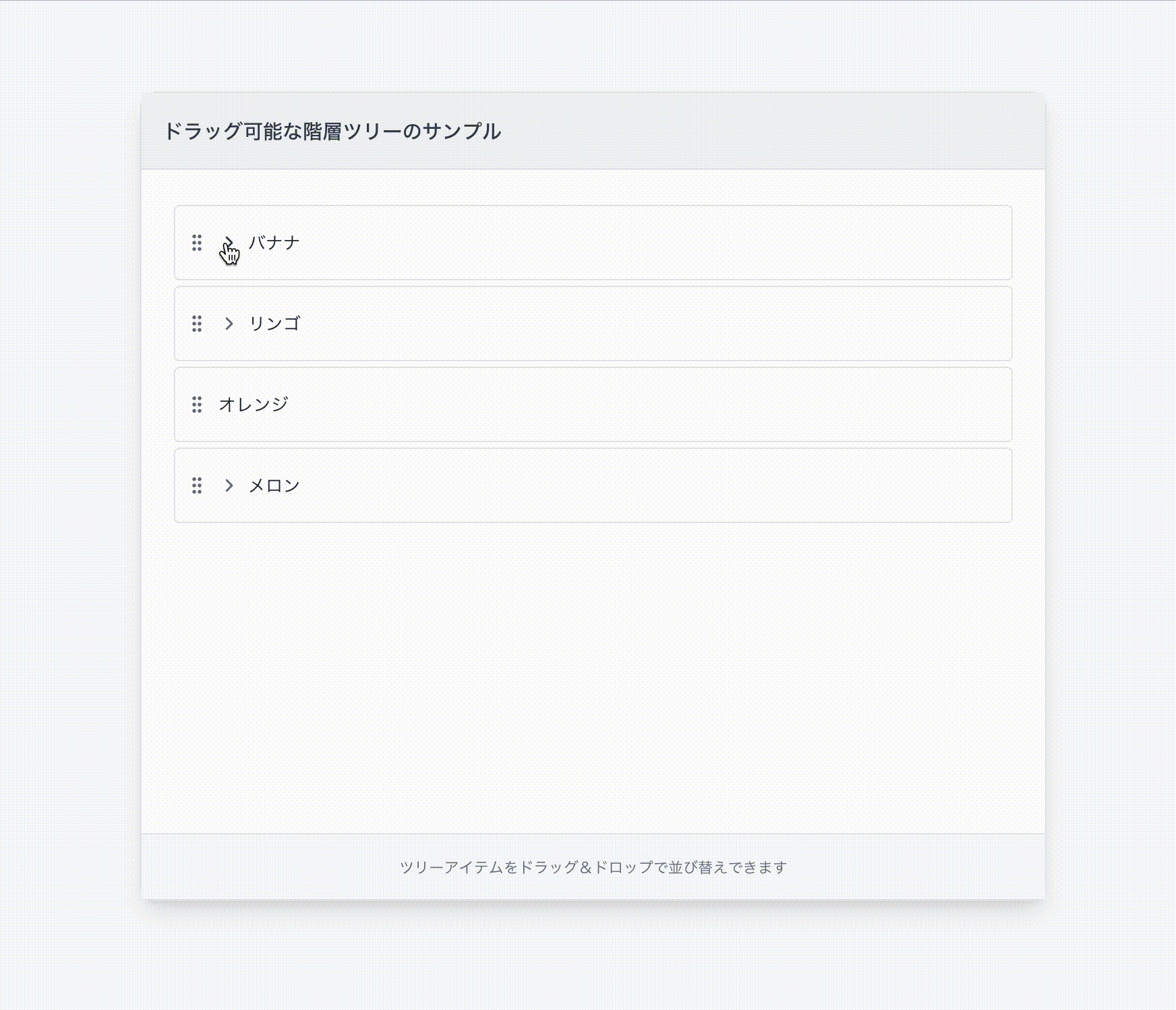Select the リンゴ label text
The image size is (1176, 1010).
[x=274, y=324]
